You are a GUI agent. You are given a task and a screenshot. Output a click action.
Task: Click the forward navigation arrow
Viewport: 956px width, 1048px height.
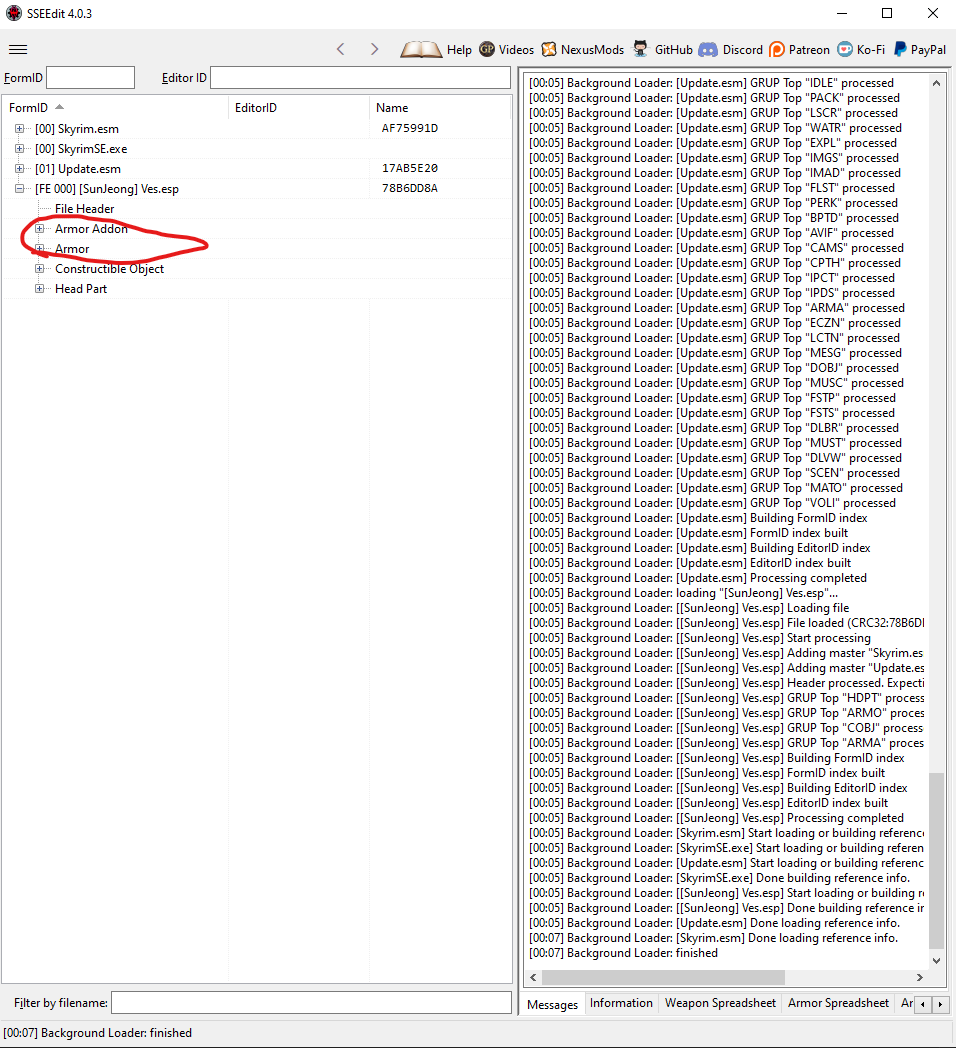374,49
